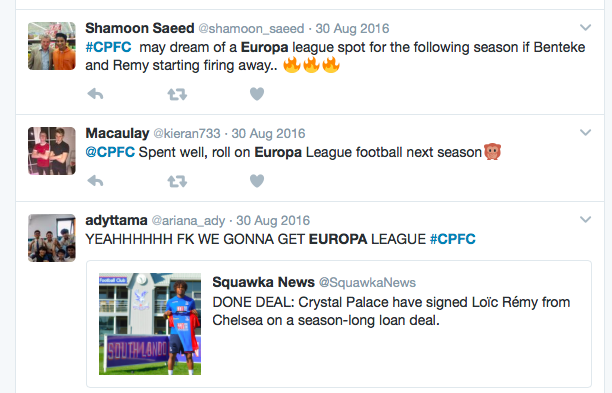
Task: Open chevron menu on Macaulay's tweet
Action: click(x=585, y=133)
